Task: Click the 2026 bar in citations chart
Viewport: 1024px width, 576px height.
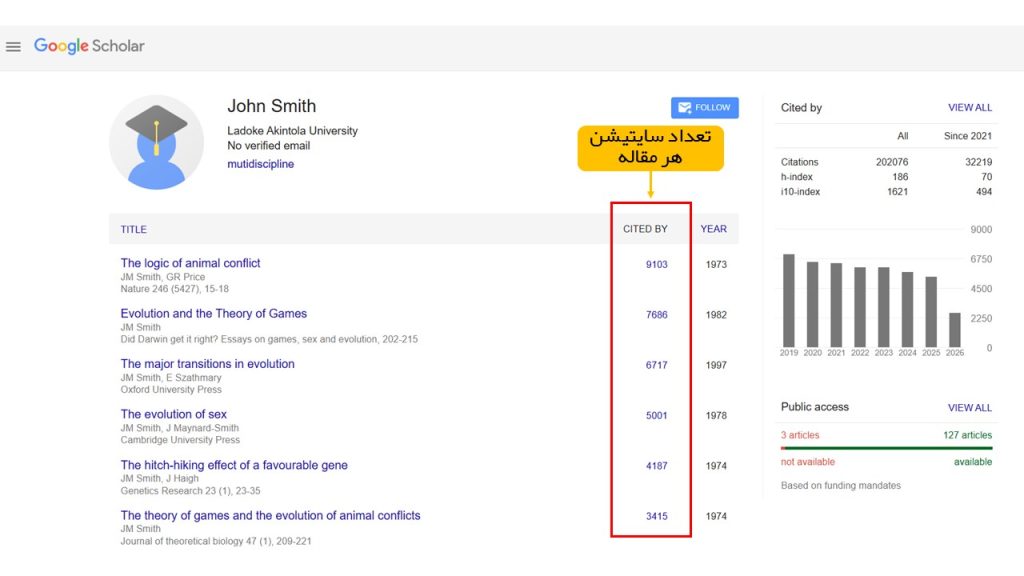Action: [955, 330]
